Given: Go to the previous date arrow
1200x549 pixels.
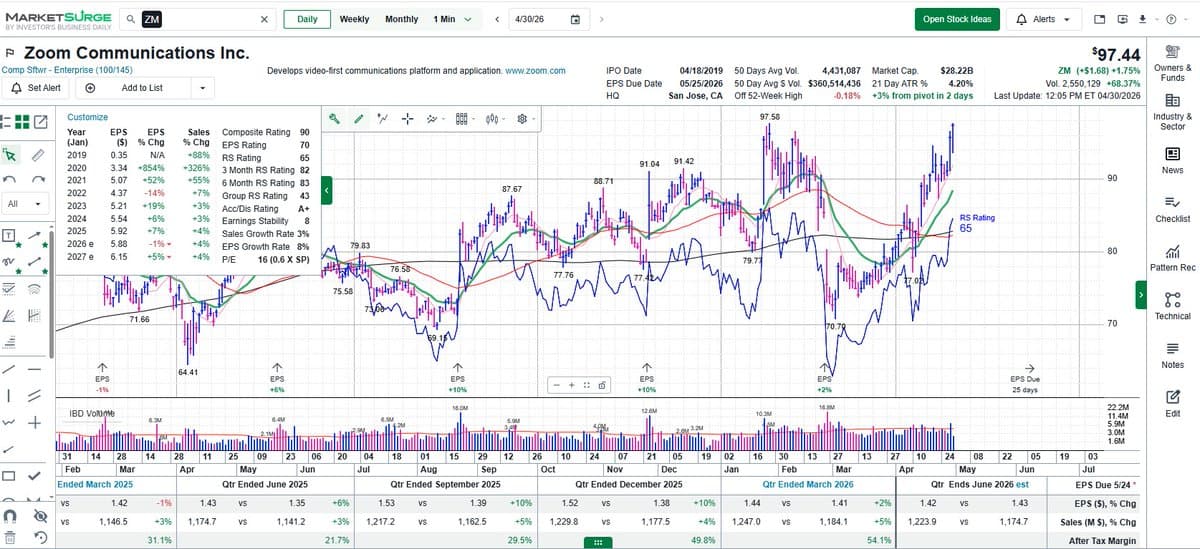Looking at the screenshot, I should click(497, 19).
